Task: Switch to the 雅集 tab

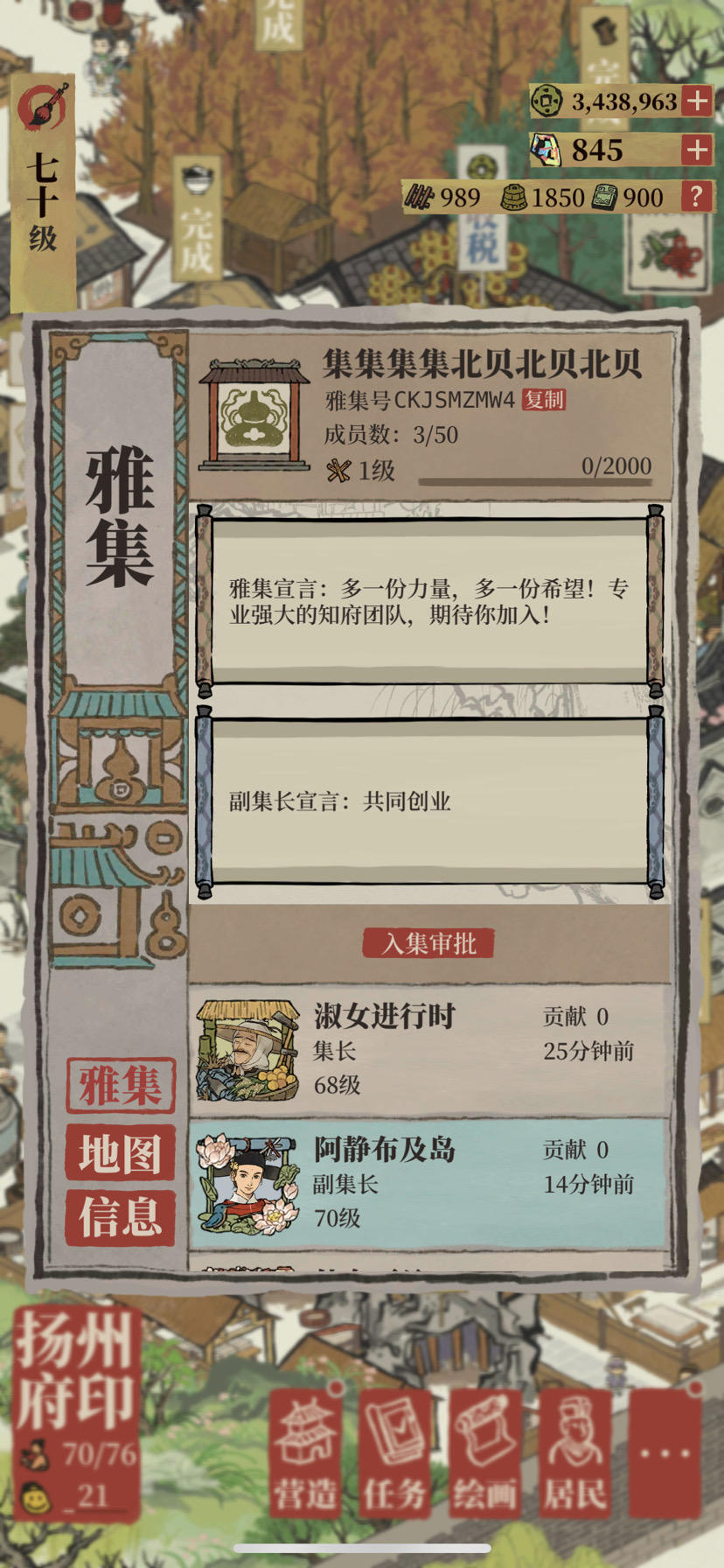Action: tap(121, 1086)
